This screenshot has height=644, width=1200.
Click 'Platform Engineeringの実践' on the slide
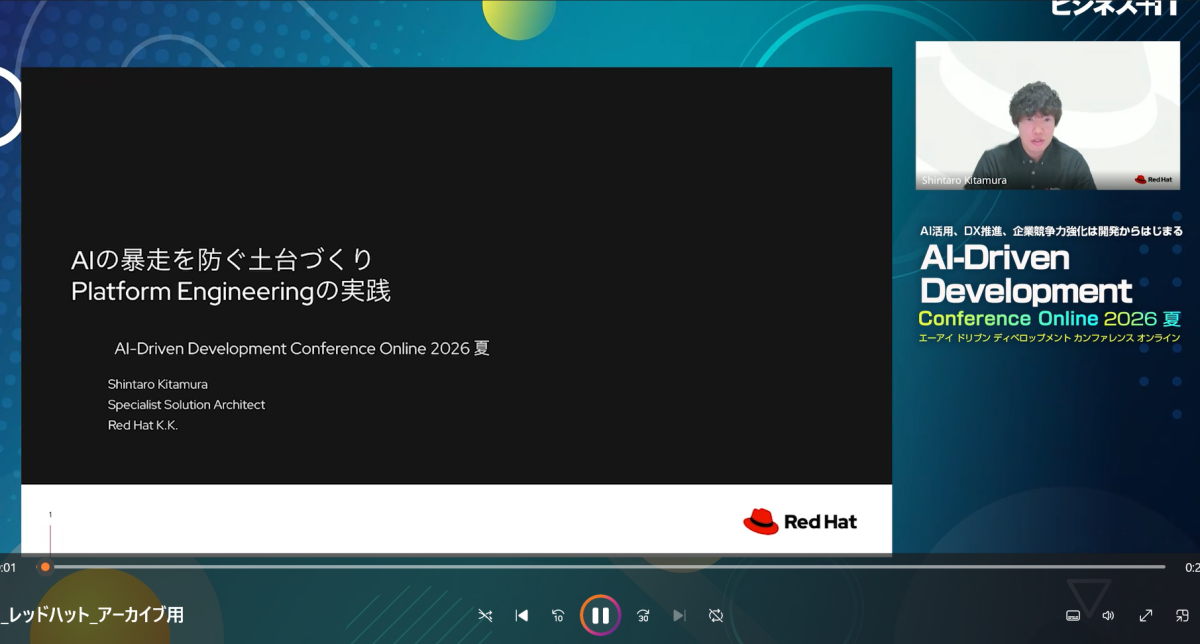[x=230, y=292]
